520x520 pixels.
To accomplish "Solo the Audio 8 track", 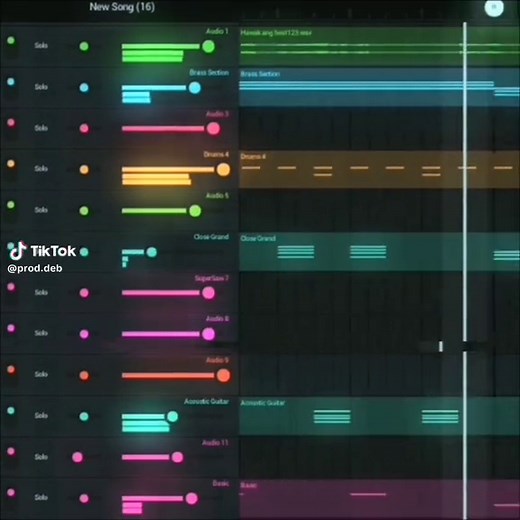I will (x=41, y=333).
